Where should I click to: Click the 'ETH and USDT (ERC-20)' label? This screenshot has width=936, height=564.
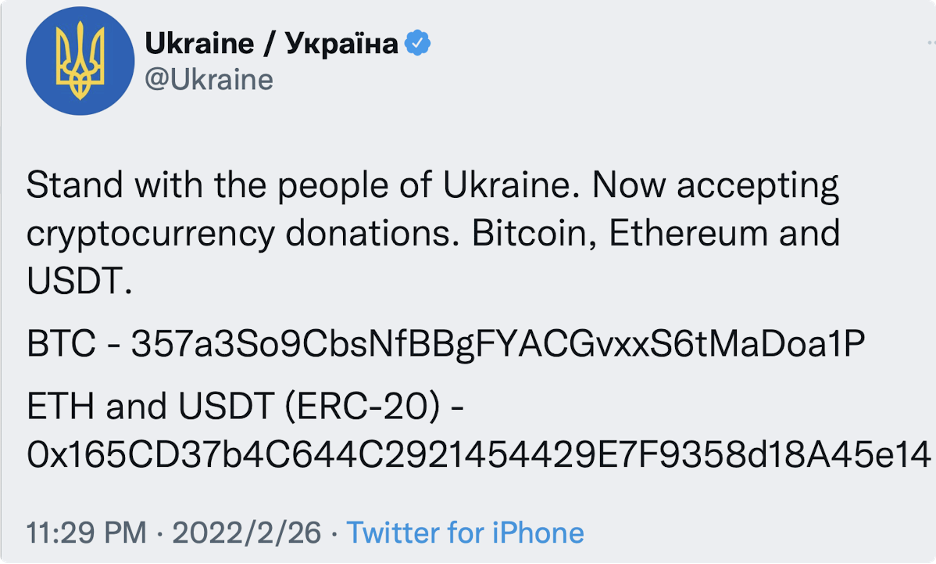233,407
